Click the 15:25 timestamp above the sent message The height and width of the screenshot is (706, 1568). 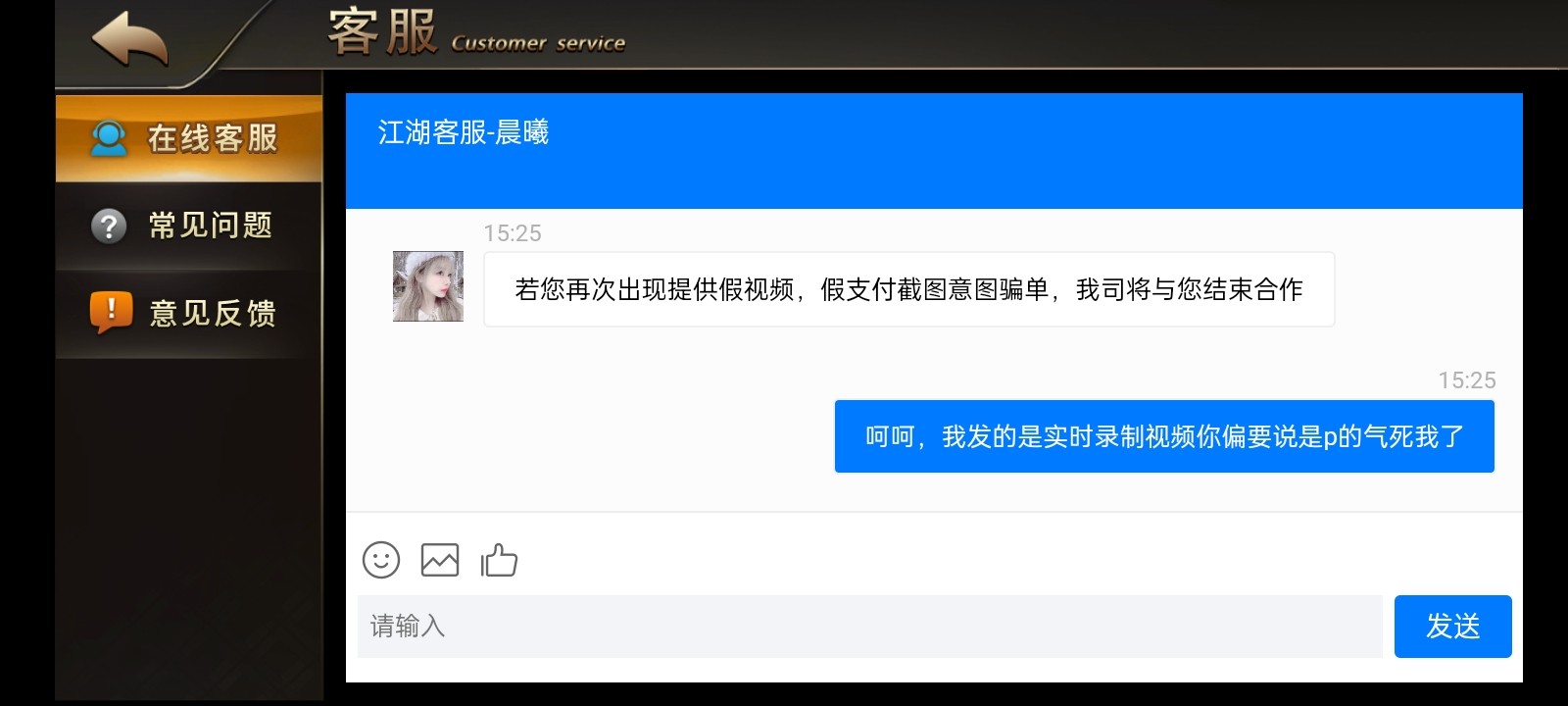[x=1467, y=380]
